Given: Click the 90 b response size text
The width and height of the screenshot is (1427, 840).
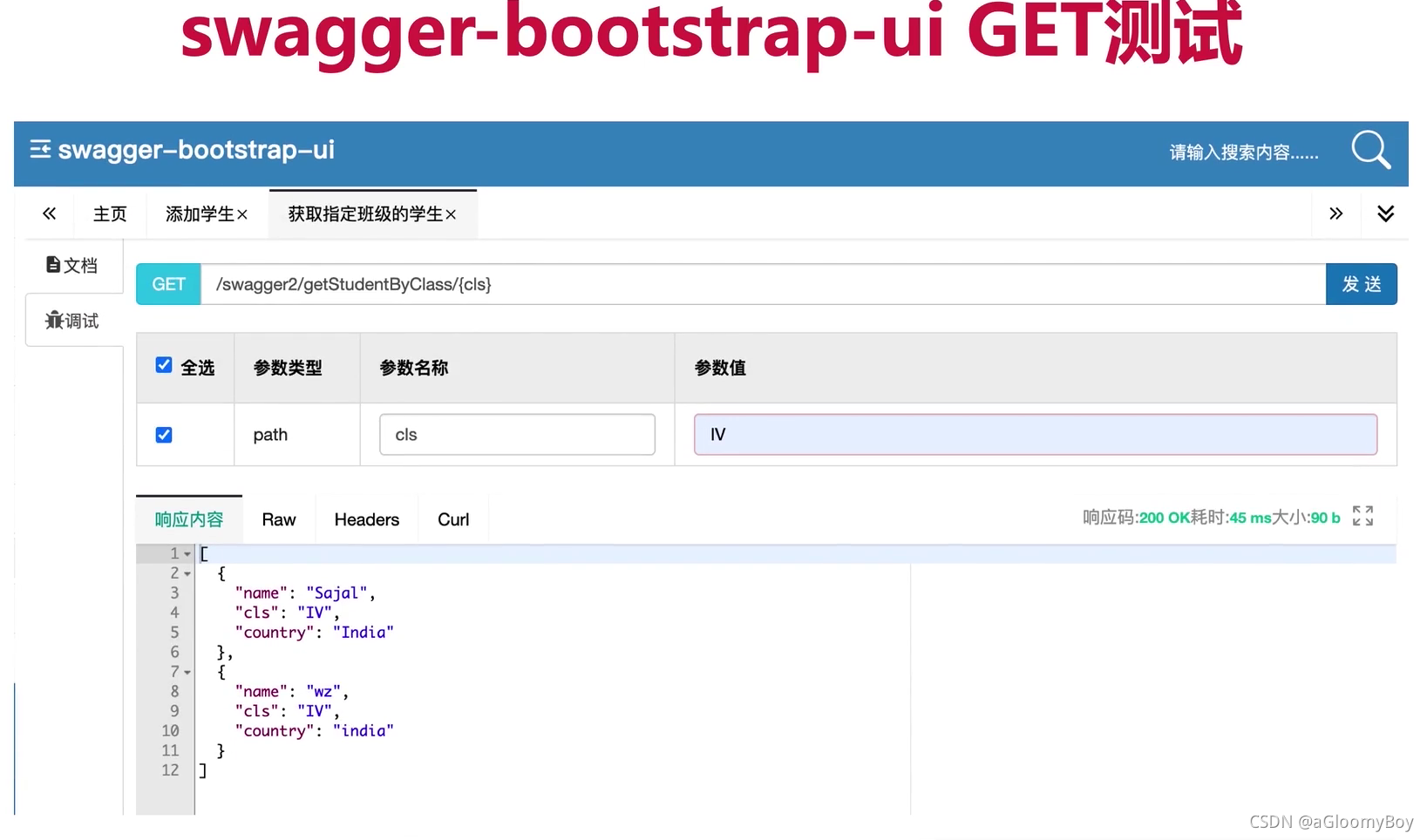Looking at the screenshot, I should coord(1325,518).
